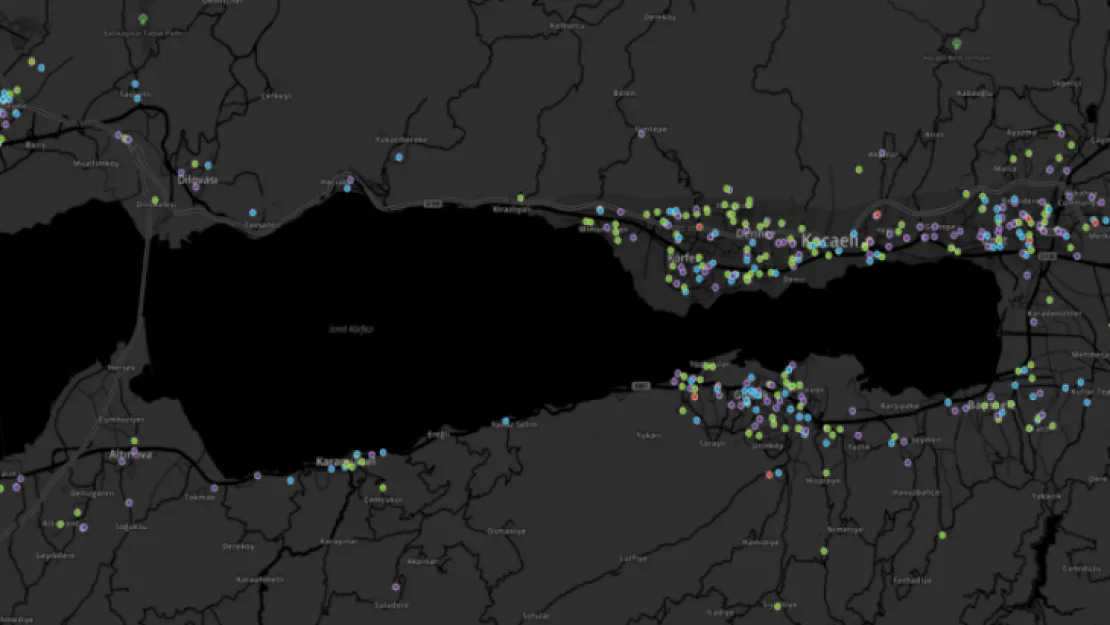Image resolution: width=1110 pixels, height=625 pixels.
Task: Select the blue dot below Yukarıhereke label
Action: [x=399, y=157]
